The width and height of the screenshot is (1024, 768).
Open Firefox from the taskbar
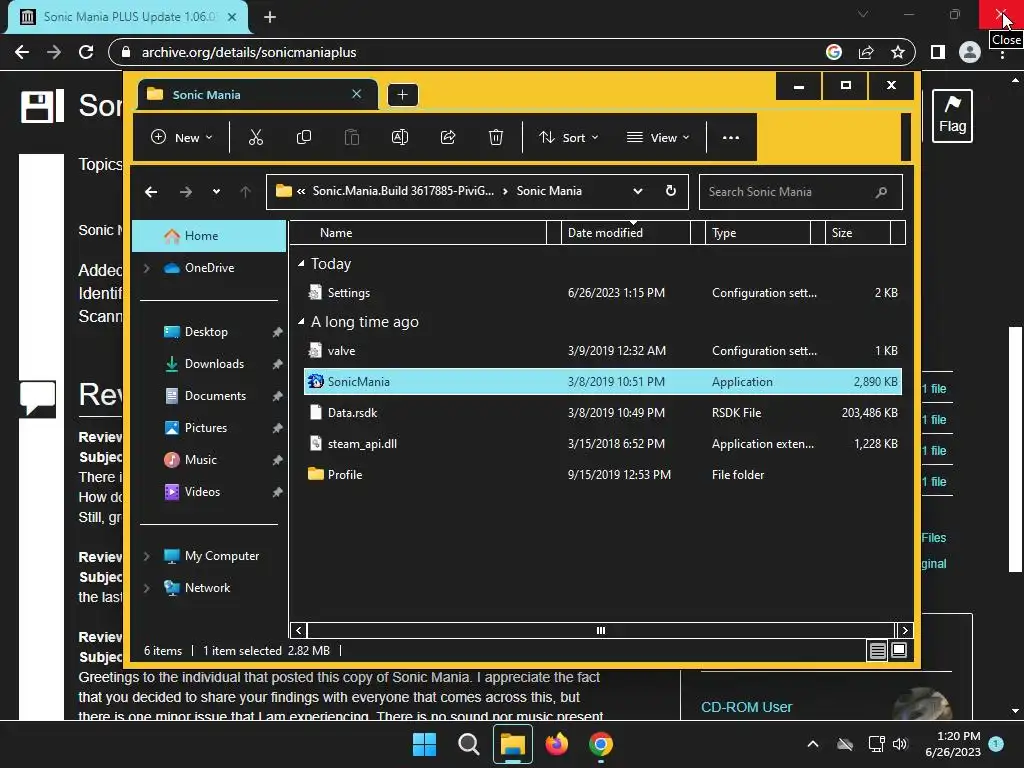click(x=556, y=744)
